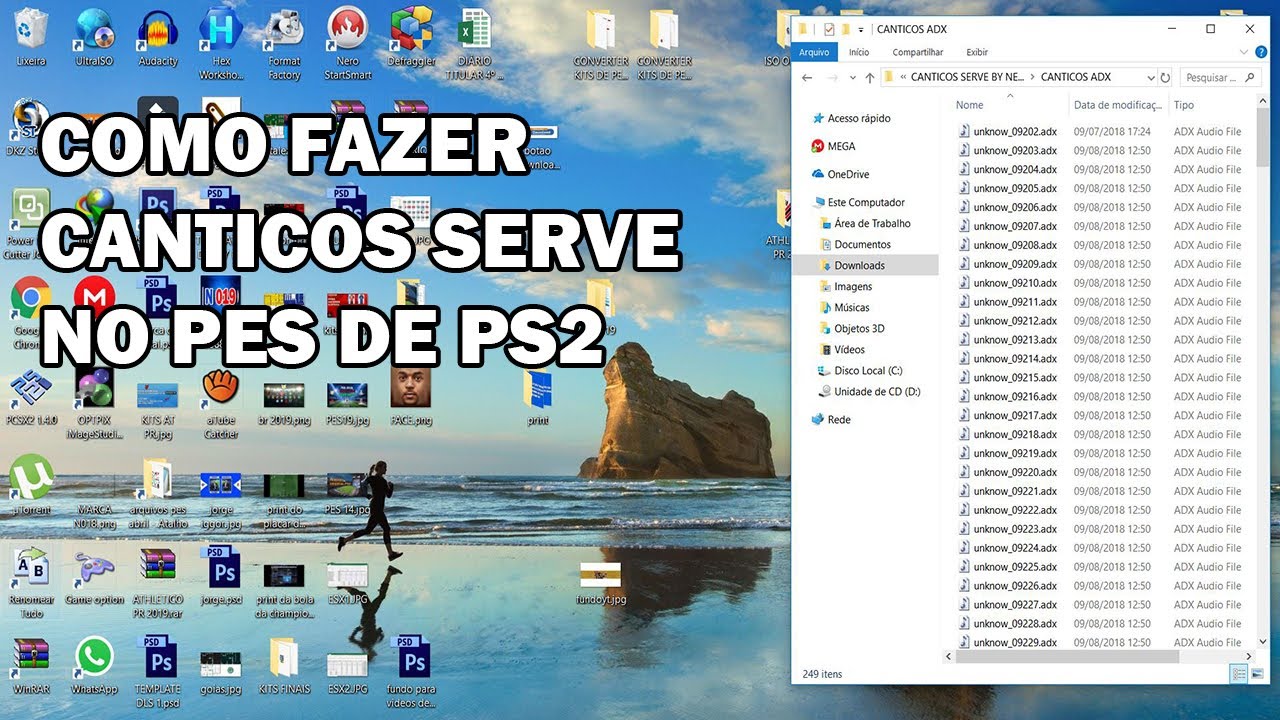Open Disco Local (C:) drive
This screenshot has height=720, width=1280.
868,371
